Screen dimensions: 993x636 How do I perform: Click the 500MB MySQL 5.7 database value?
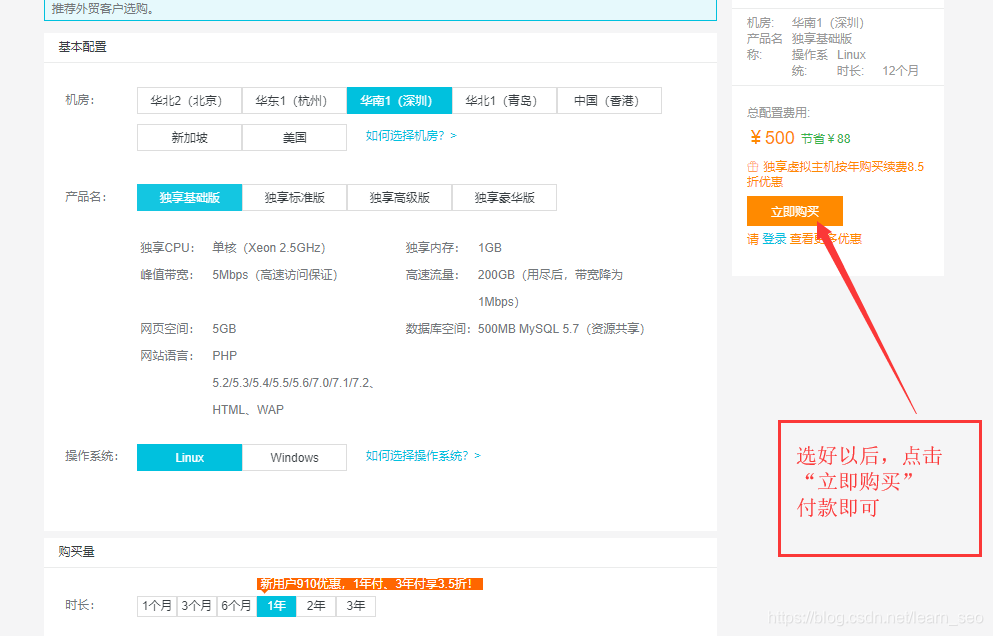[561, 329]
